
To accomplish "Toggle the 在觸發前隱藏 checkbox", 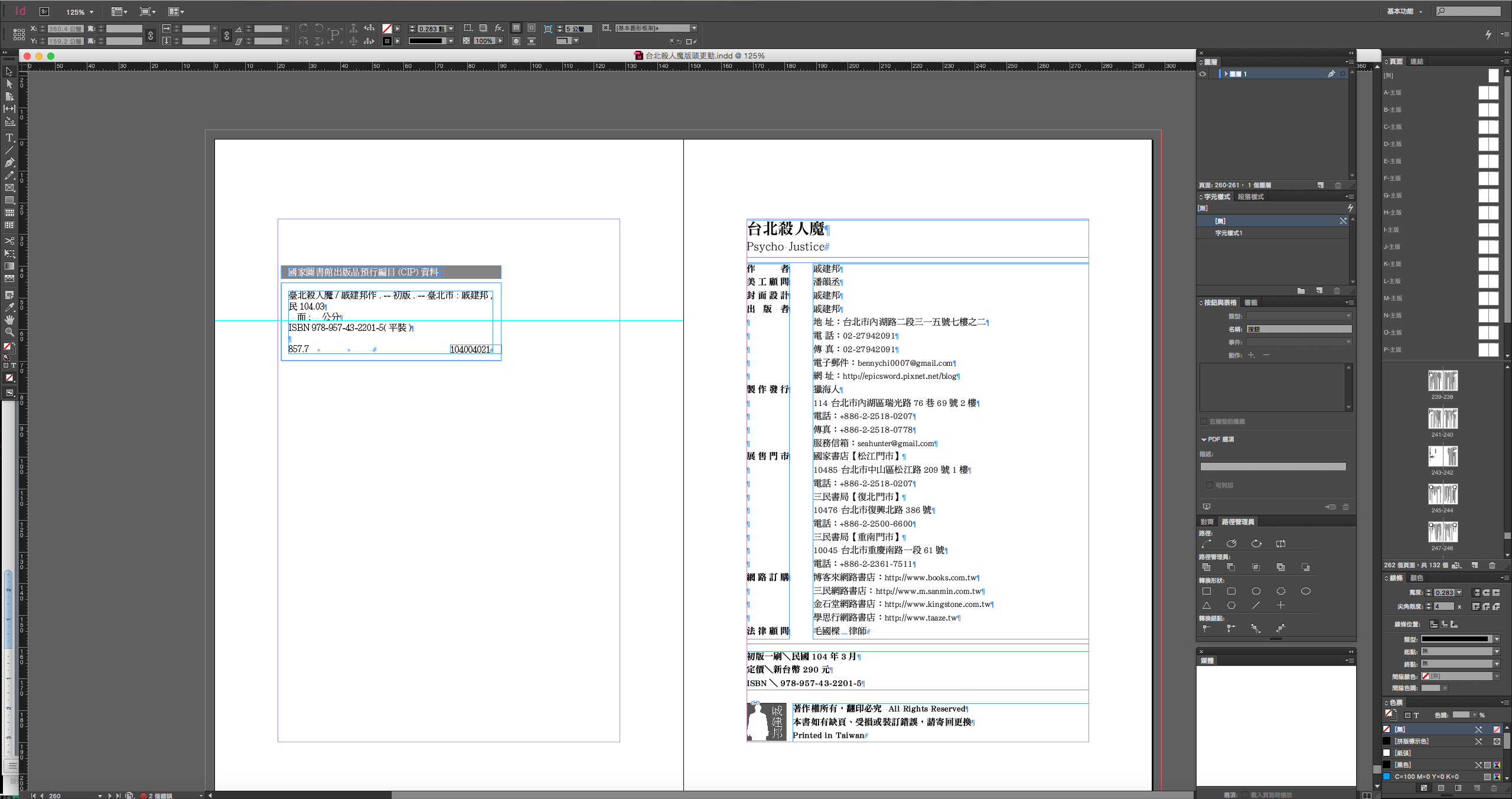I will (1204, 421).
